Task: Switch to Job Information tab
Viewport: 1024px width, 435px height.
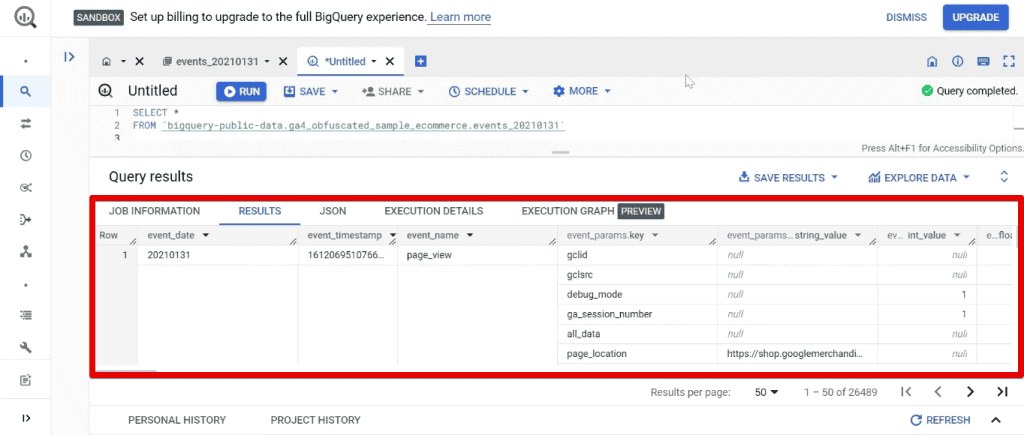Action: tap(155, 211)
